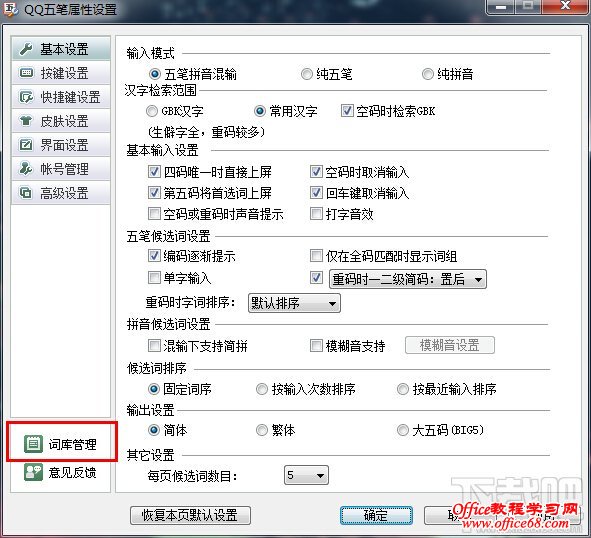
Task: Open 快捷键设置 shortcut icon
Action: (x=26, y=97)
